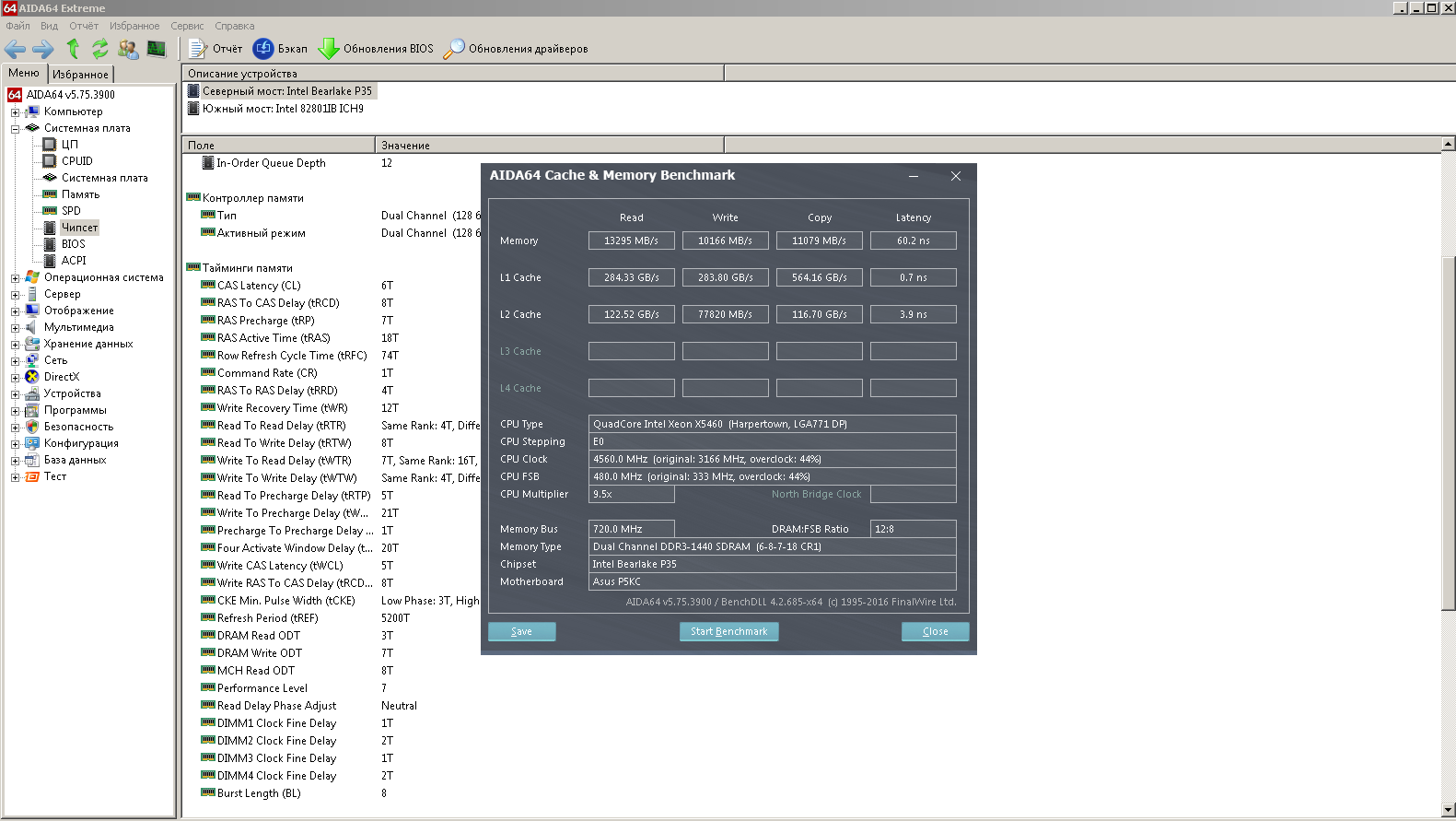
Task: Open the Отчёт report wizard toolbar button
Action: point(215,49)
